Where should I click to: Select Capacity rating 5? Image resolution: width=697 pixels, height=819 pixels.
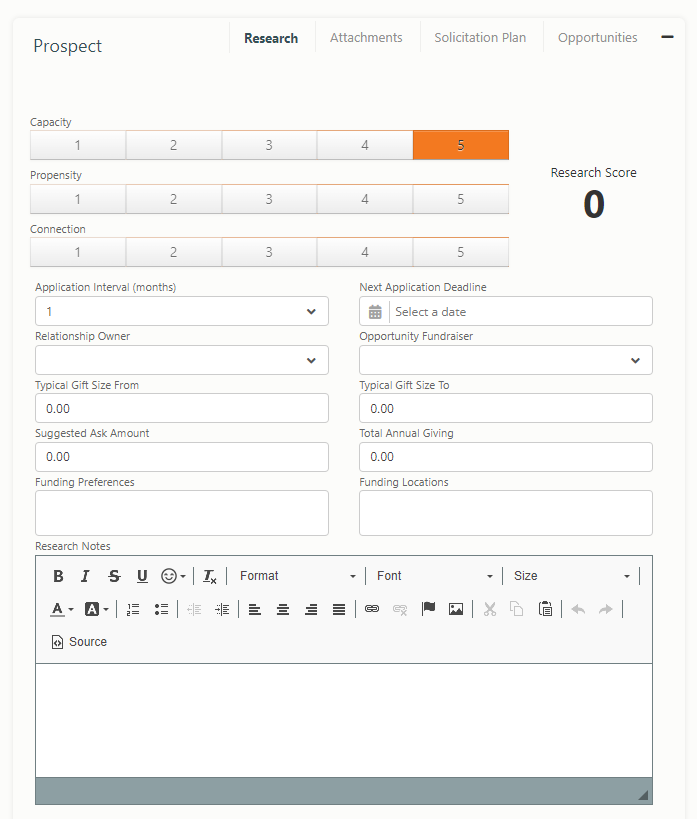pyautogui.click(x=460, y=145)
